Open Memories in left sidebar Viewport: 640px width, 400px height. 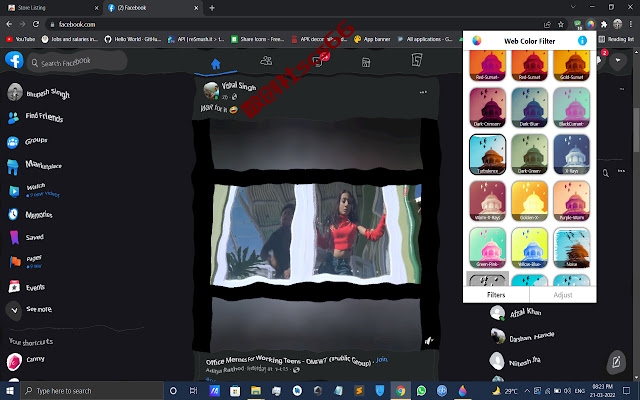[31, 214]
